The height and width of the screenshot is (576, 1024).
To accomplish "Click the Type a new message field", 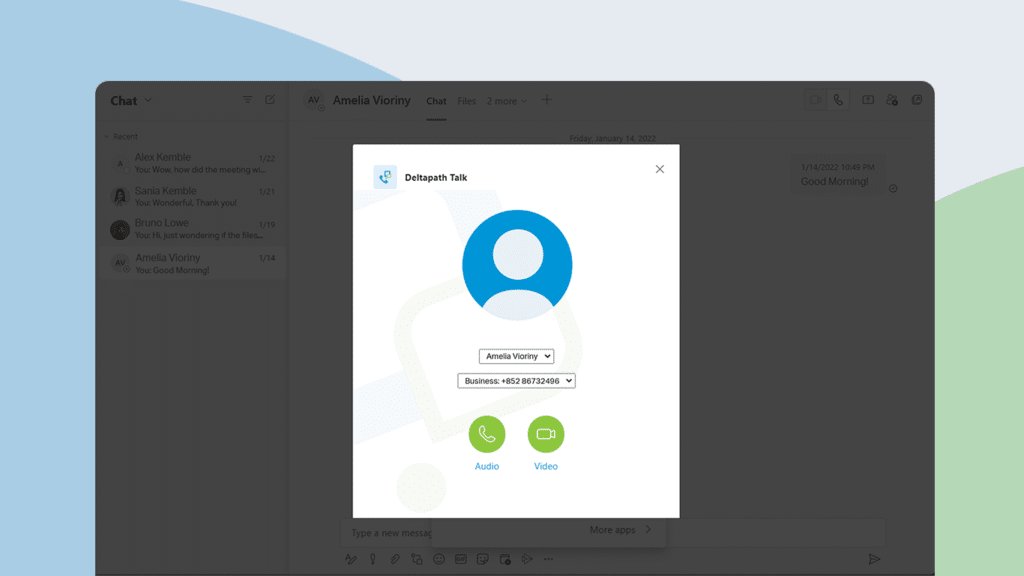I will pos(613,533).
